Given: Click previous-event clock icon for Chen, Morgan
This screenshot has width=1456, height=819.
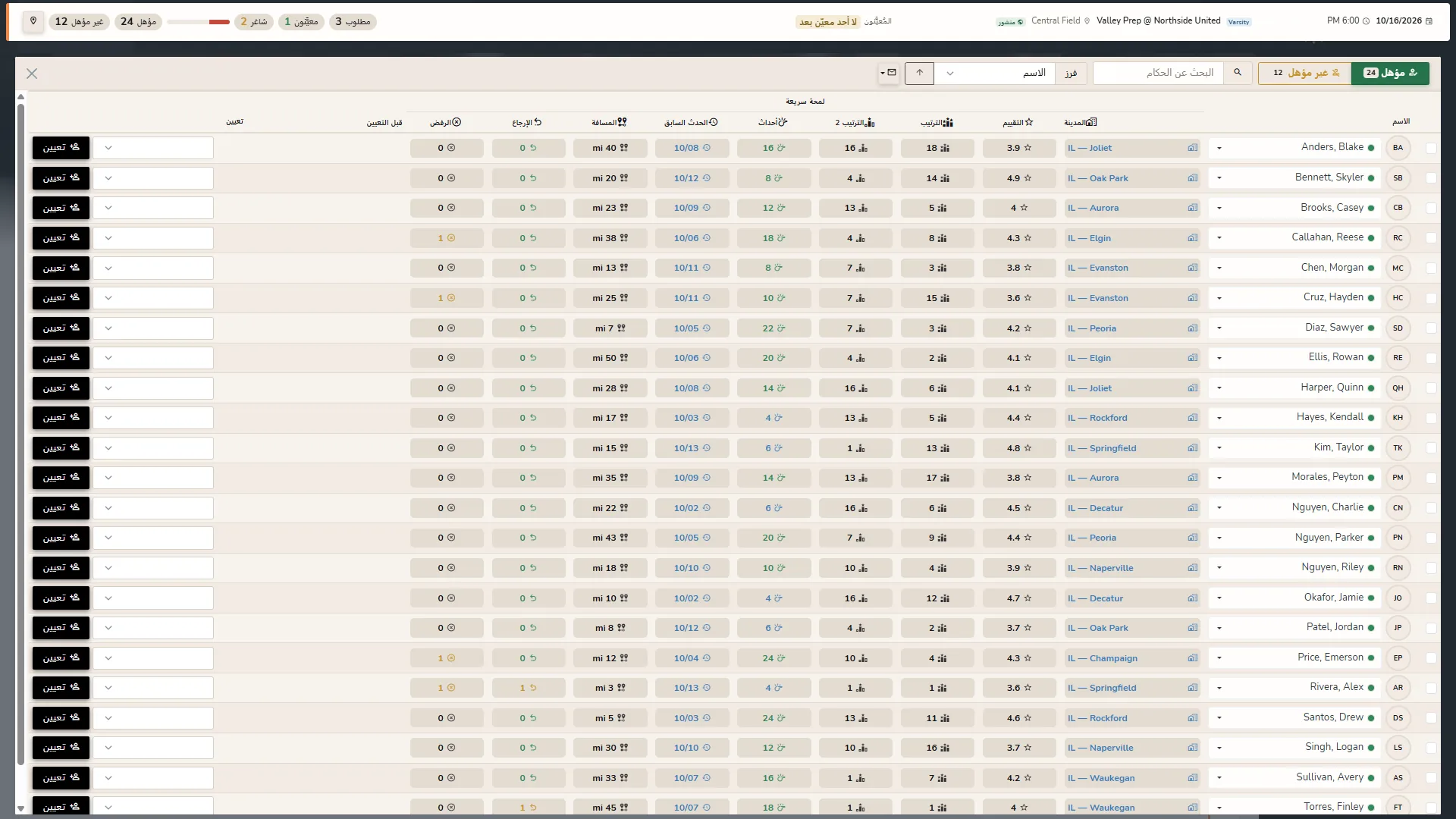Looking at the screenshot, I should coord(707,268).
